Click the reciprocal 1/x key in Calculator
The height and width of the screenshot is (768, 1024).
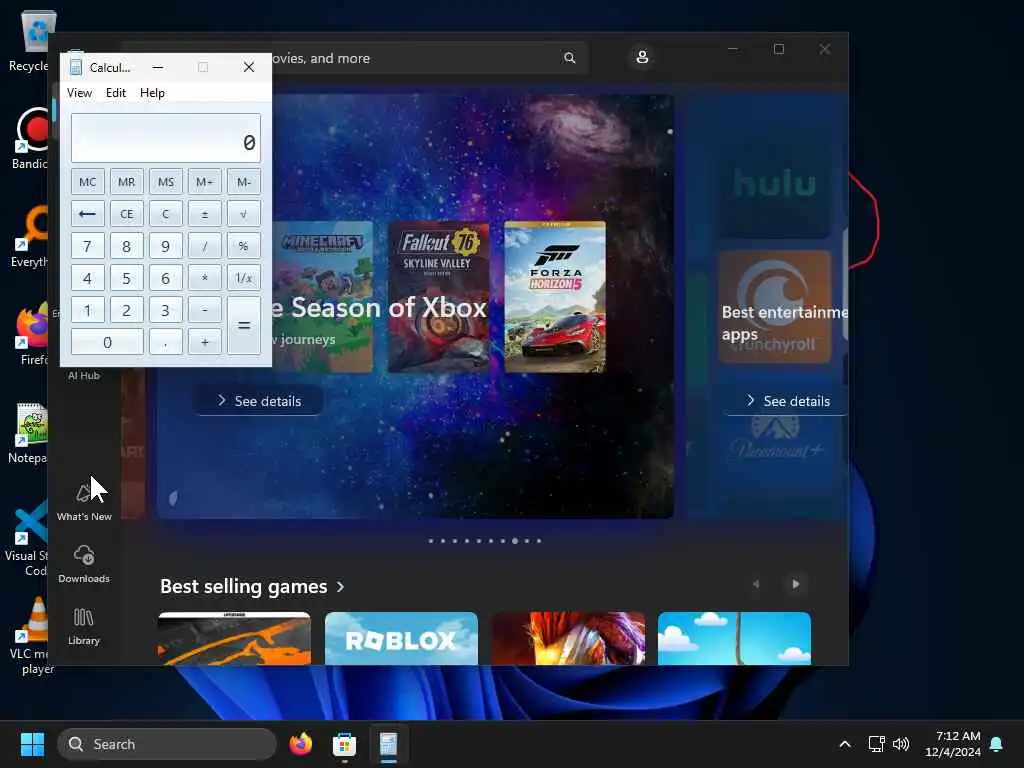coord(244,278)
